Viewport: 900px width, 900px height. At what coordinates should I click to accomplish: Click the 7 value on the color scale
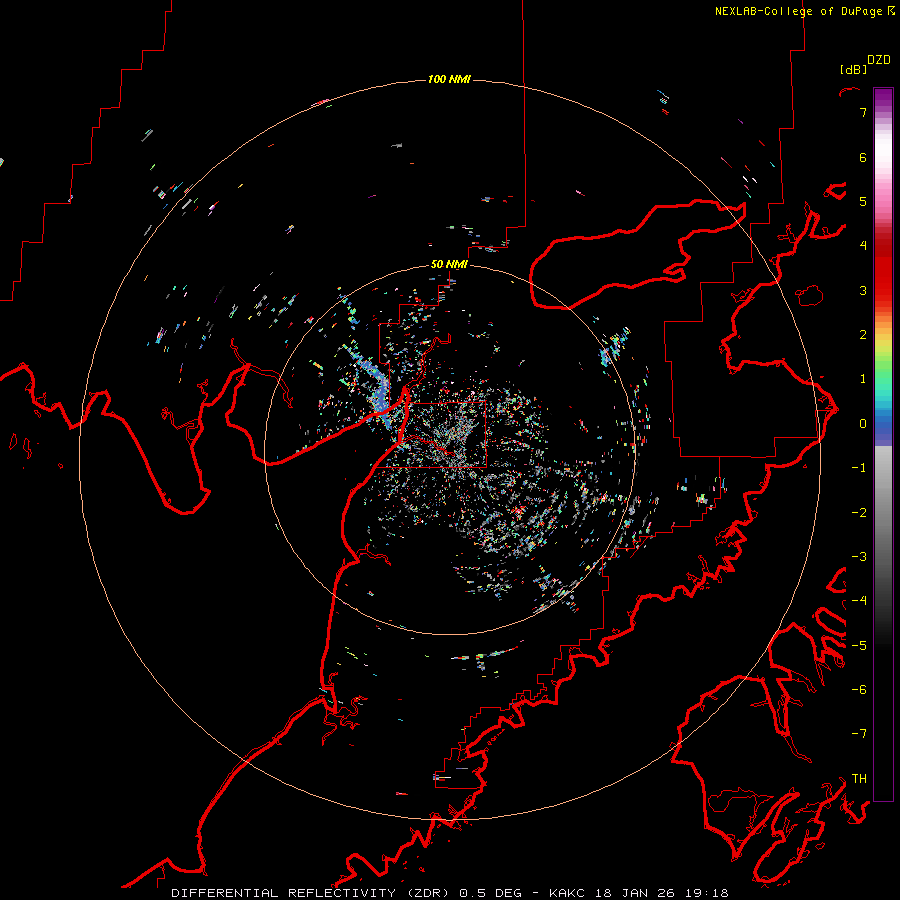click(x=863, y=112)
